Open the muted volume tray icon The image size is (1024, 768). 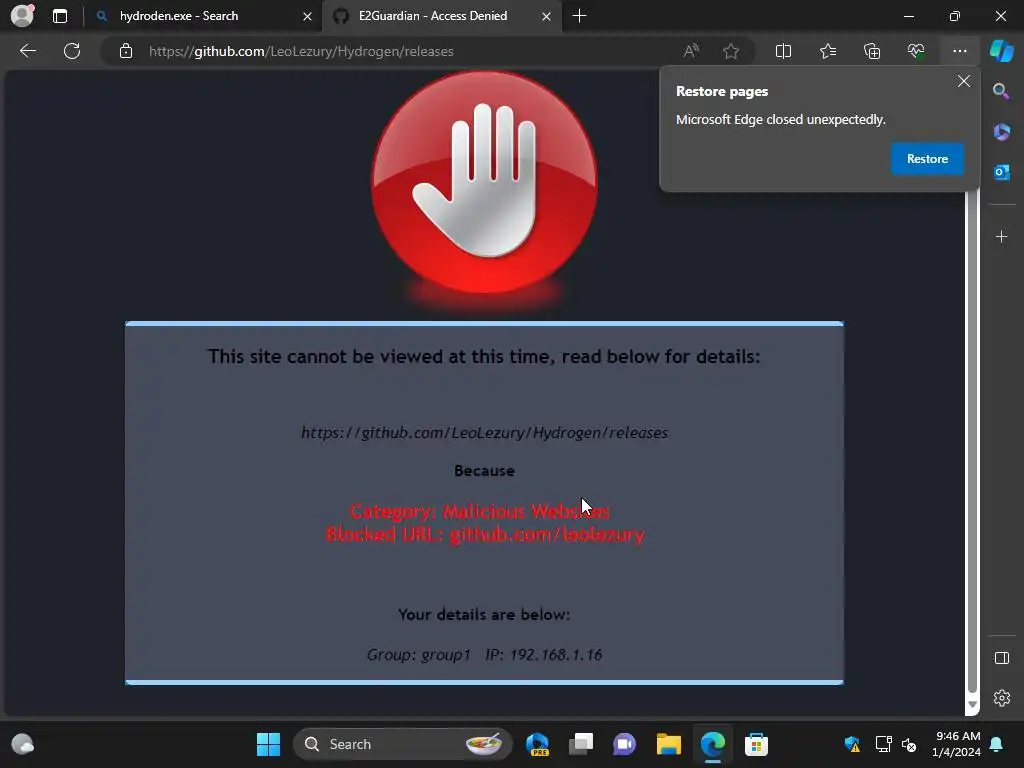pyautogui.click(x=908, y=744)
